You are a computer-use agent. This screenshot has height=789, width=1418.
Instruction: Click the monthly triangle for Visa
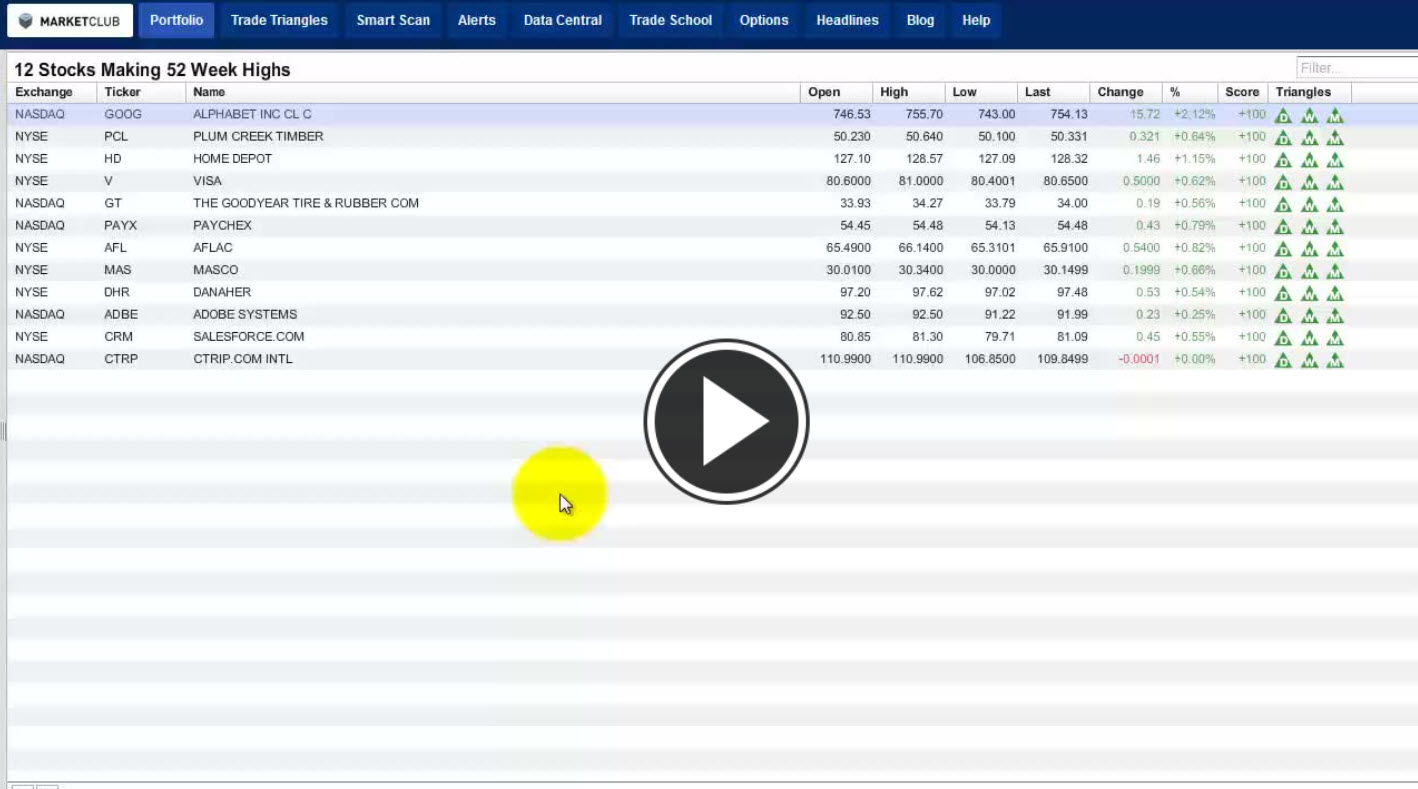click(x=1335, y=182)
